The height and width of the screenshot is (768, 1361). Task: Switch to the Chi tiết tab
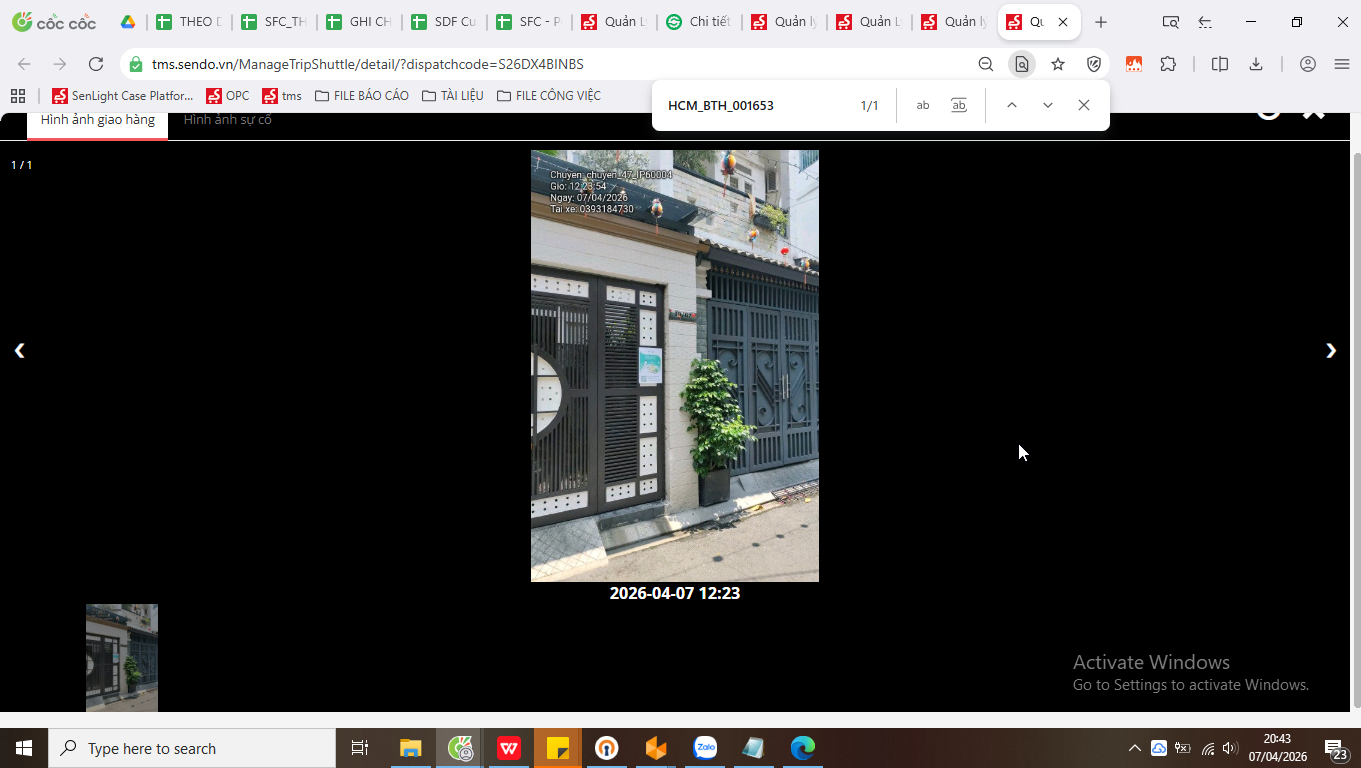point(699,22)
